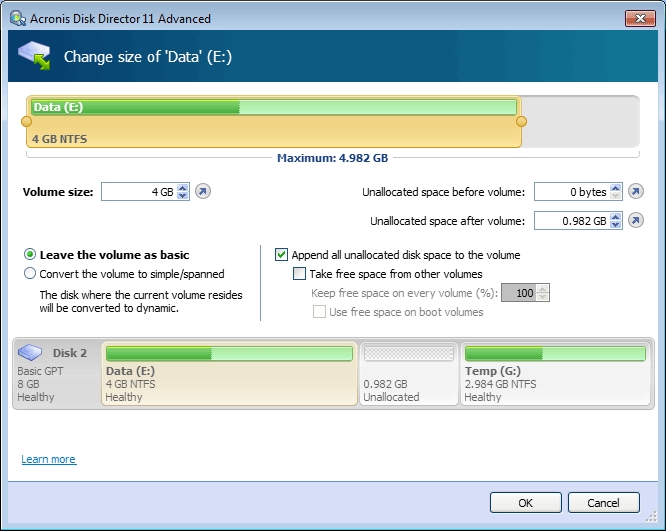Click the Disk 2 drive icon

tap(30, 352)
